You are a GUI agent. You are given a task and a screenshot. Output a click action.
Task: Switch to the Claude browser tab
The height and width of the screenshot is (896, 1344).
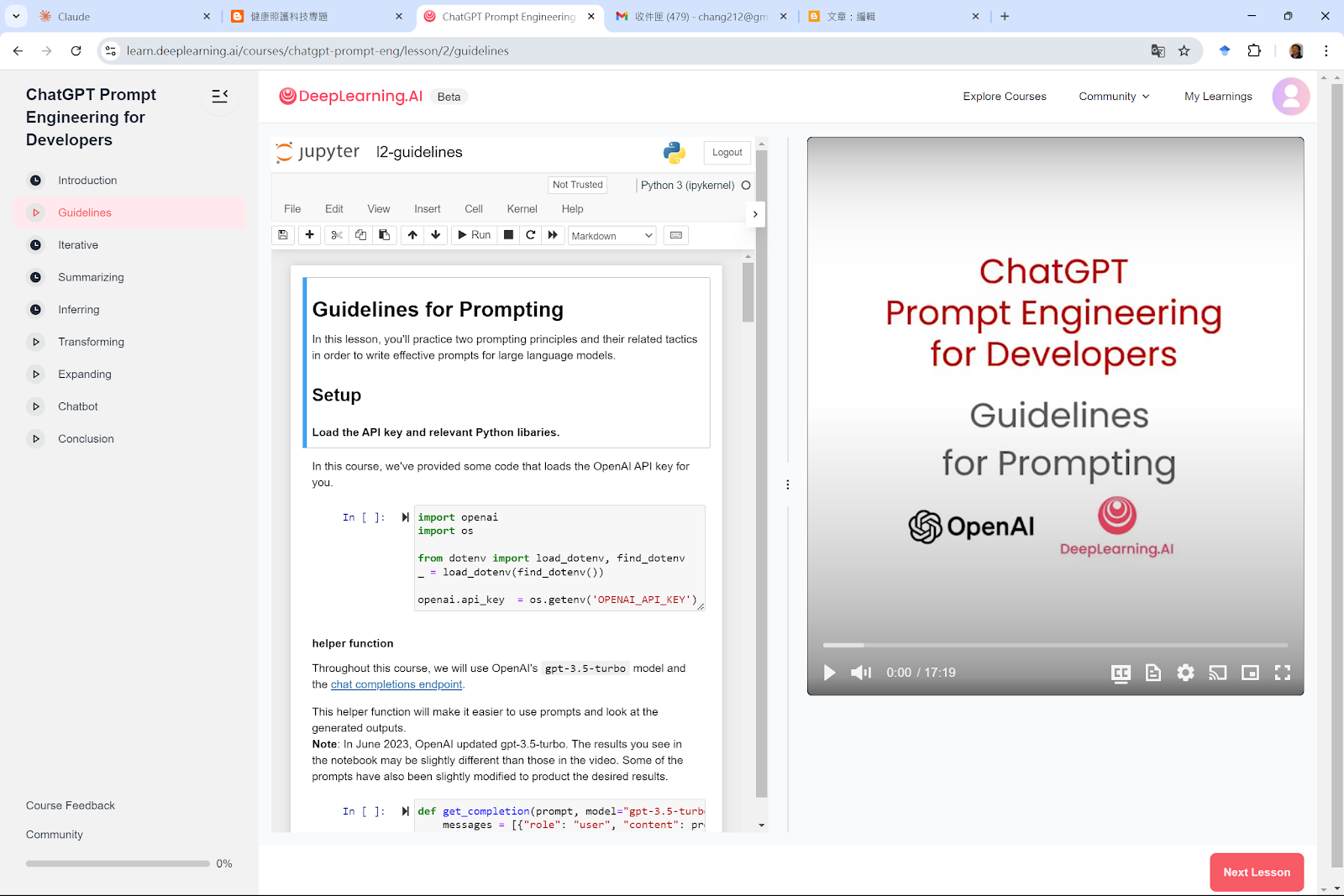pyautogui.click(x=126, y=17)
